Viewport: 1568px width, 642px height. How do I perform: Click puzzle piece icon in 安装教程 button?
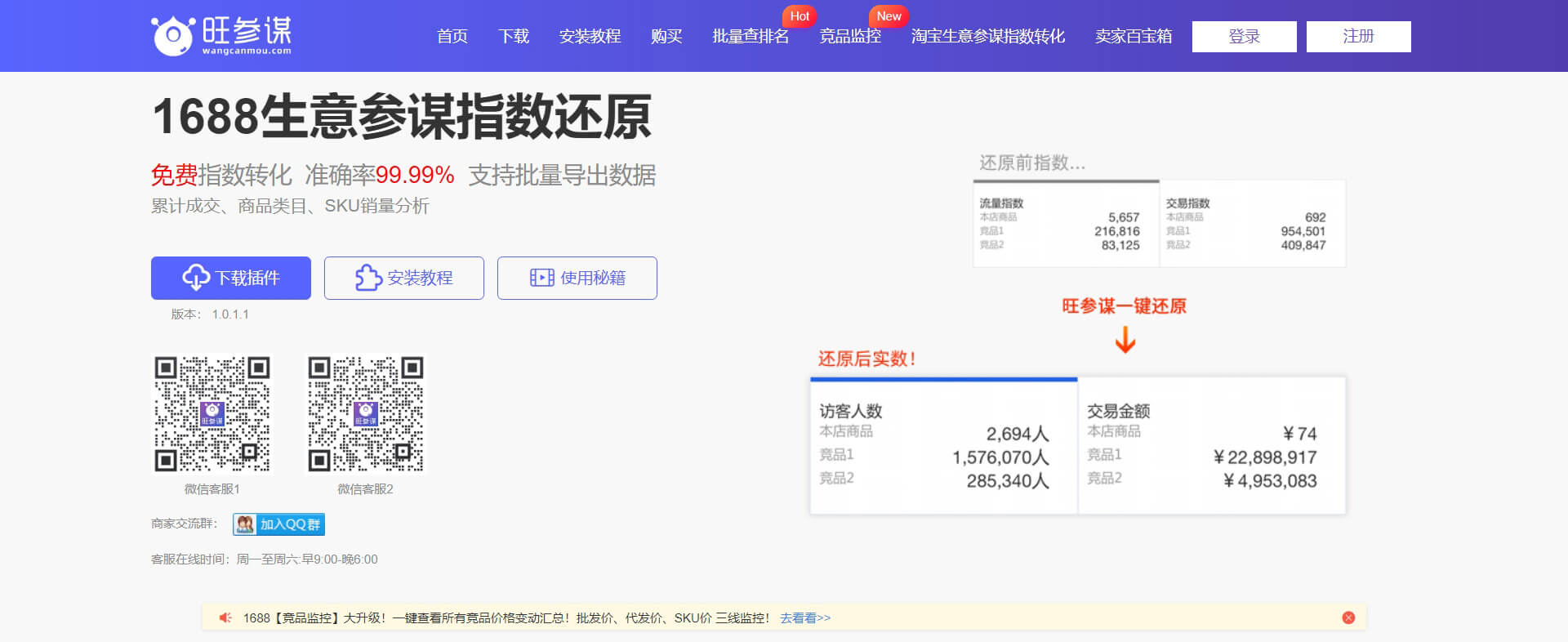point(368,278)
